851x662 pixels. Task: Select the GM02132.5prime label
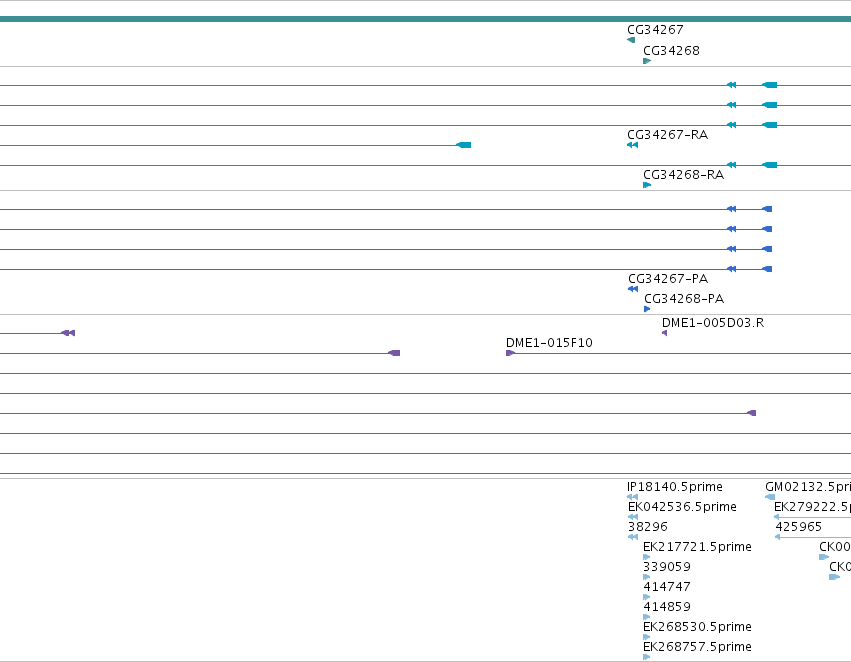[808, 487]
